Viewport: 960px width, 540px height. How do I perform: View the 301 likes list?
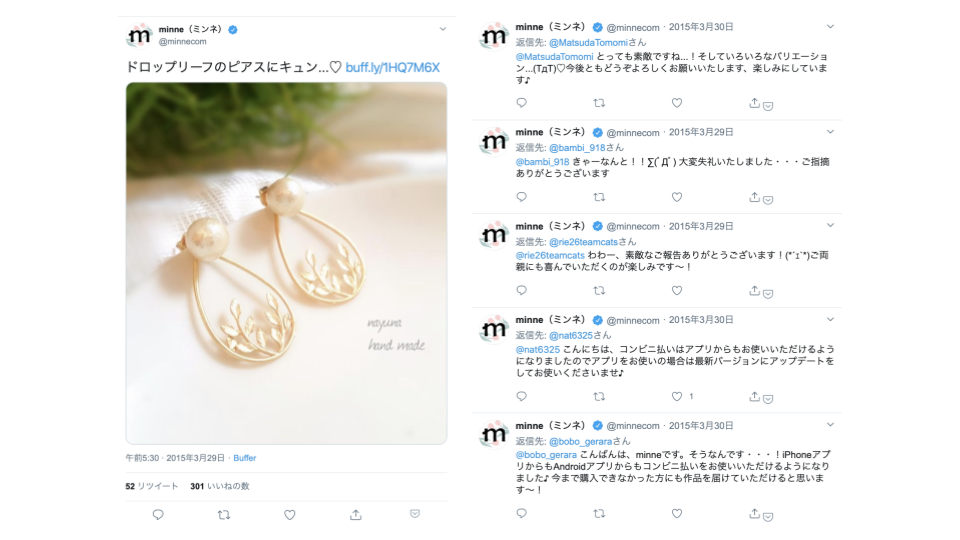(x=220, y=486)
